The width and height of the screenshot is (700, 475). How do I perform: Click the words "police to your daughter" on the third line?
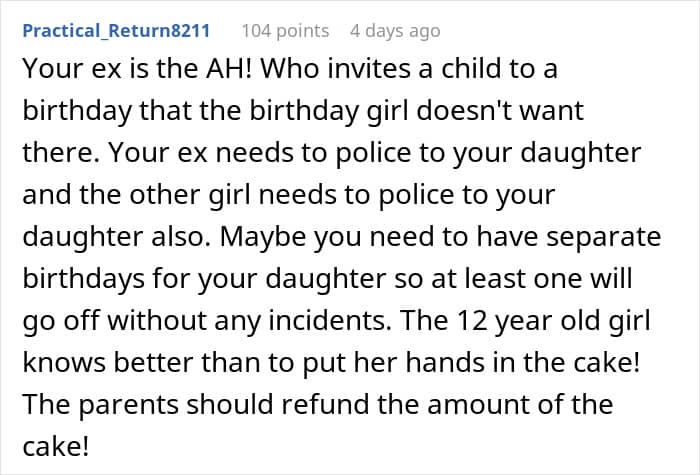(x=488, y=152)
